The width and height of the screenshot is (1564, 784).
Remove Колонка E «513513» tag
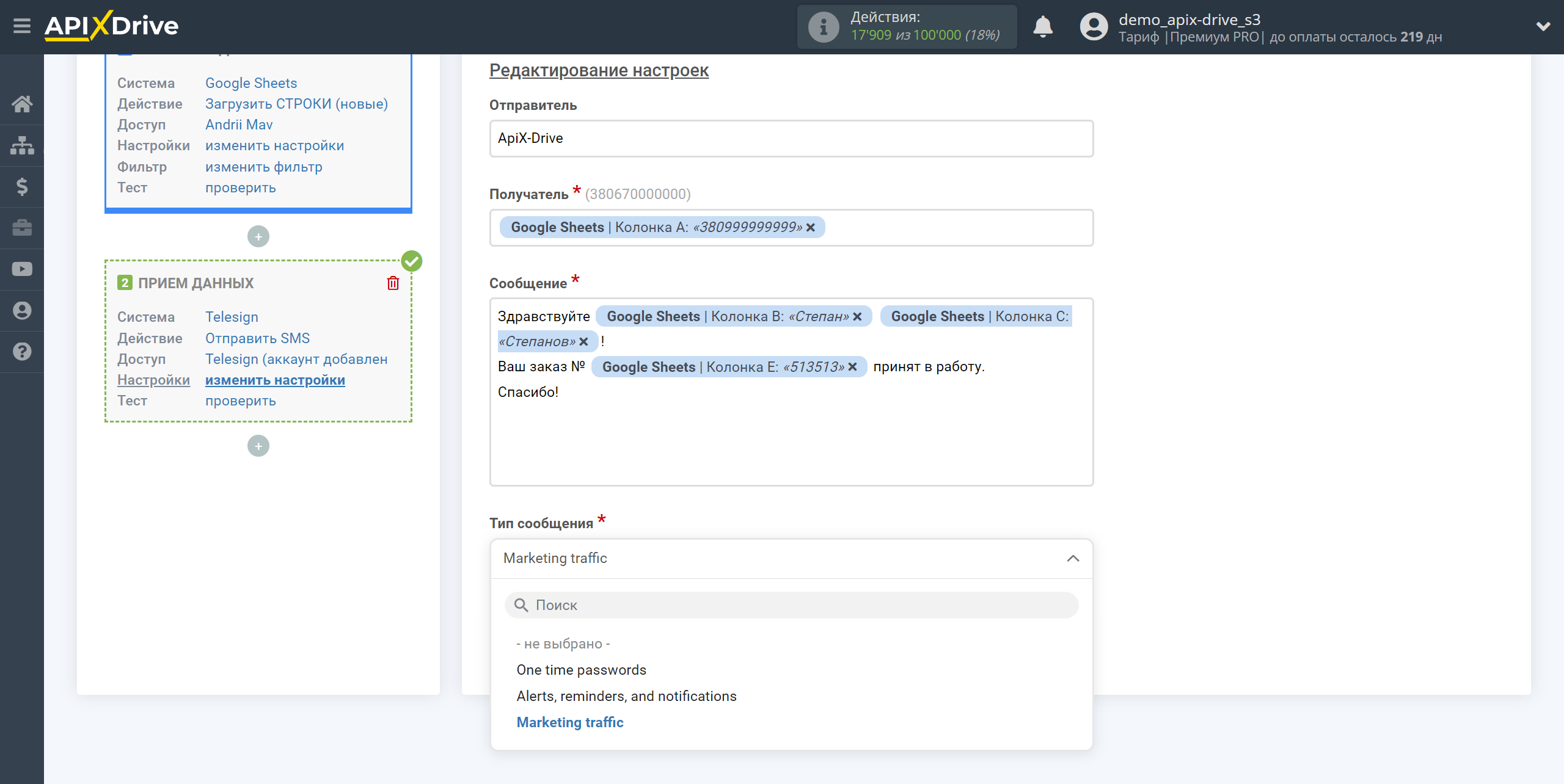coord(853,366)
